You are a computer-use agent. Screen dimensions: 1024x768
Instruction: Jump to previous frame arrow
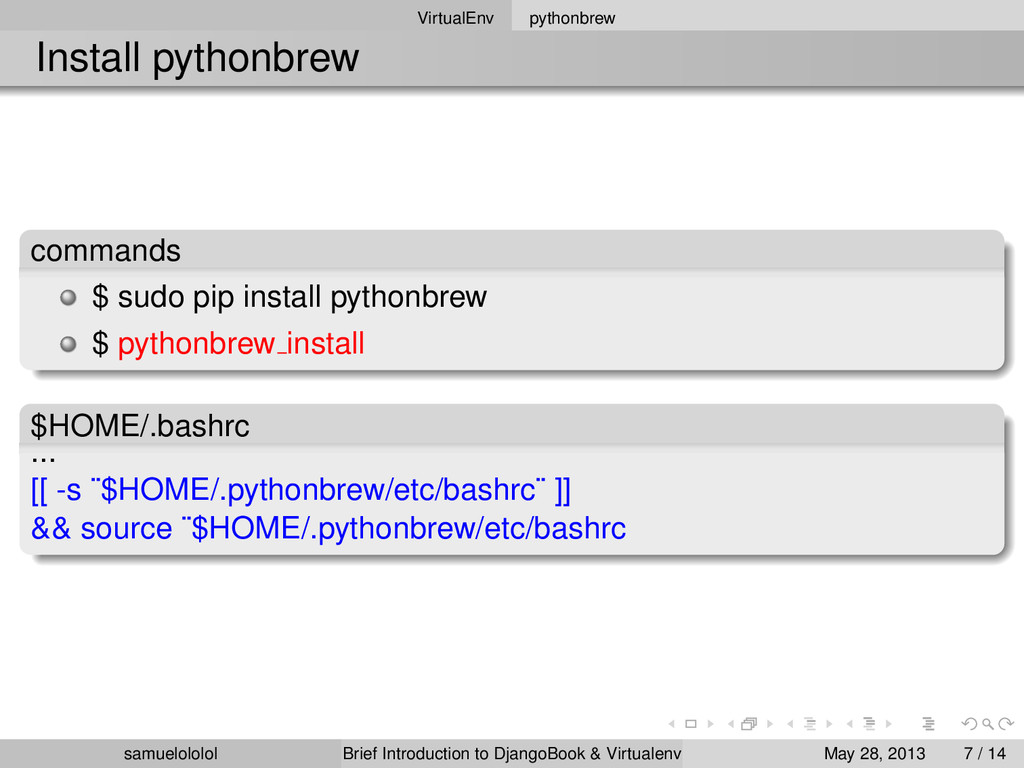coord(731,724)
